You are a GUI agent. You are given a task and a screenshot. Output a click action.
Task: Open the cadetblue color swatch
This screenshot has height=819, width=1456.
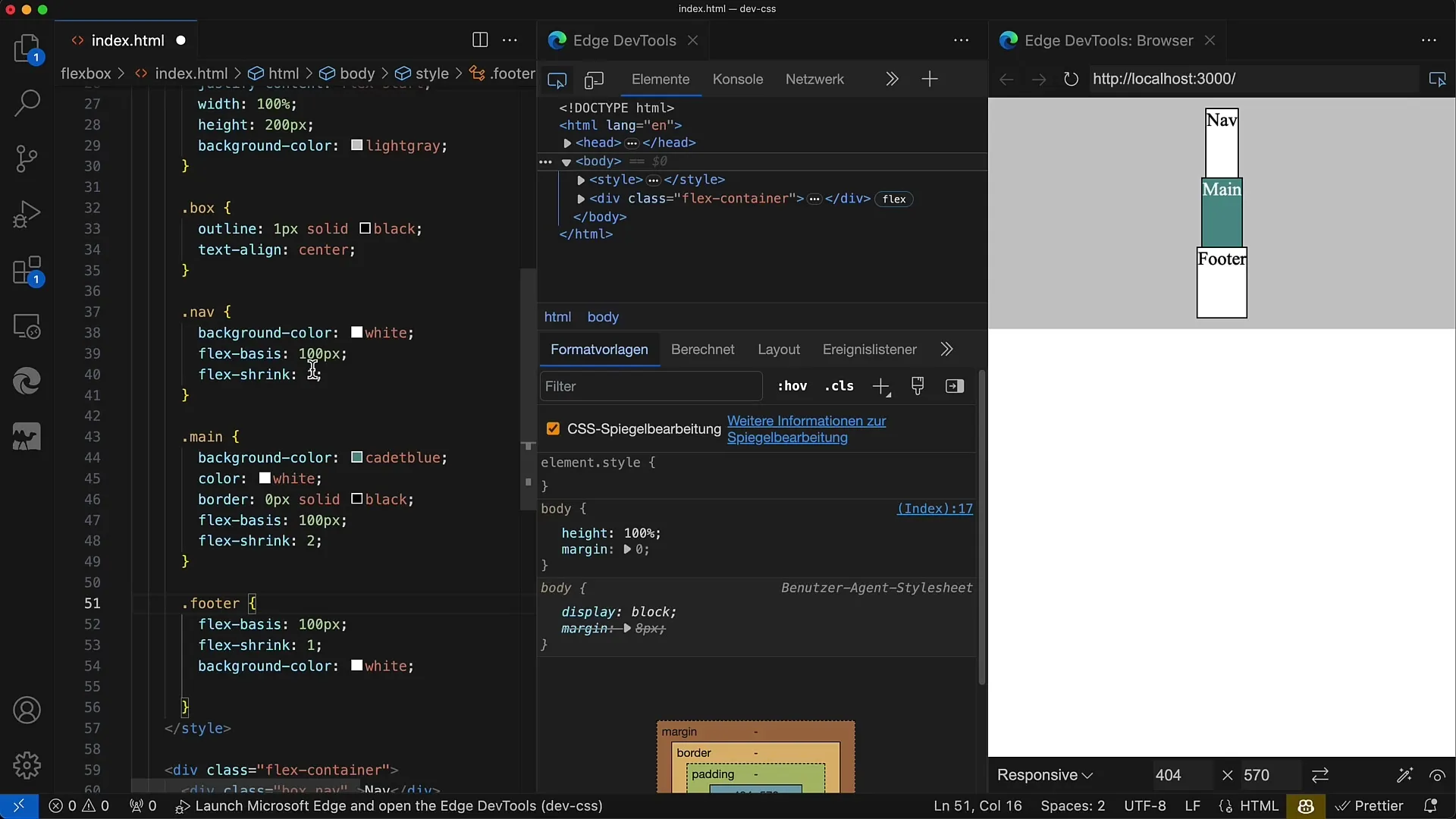point(356,458)
